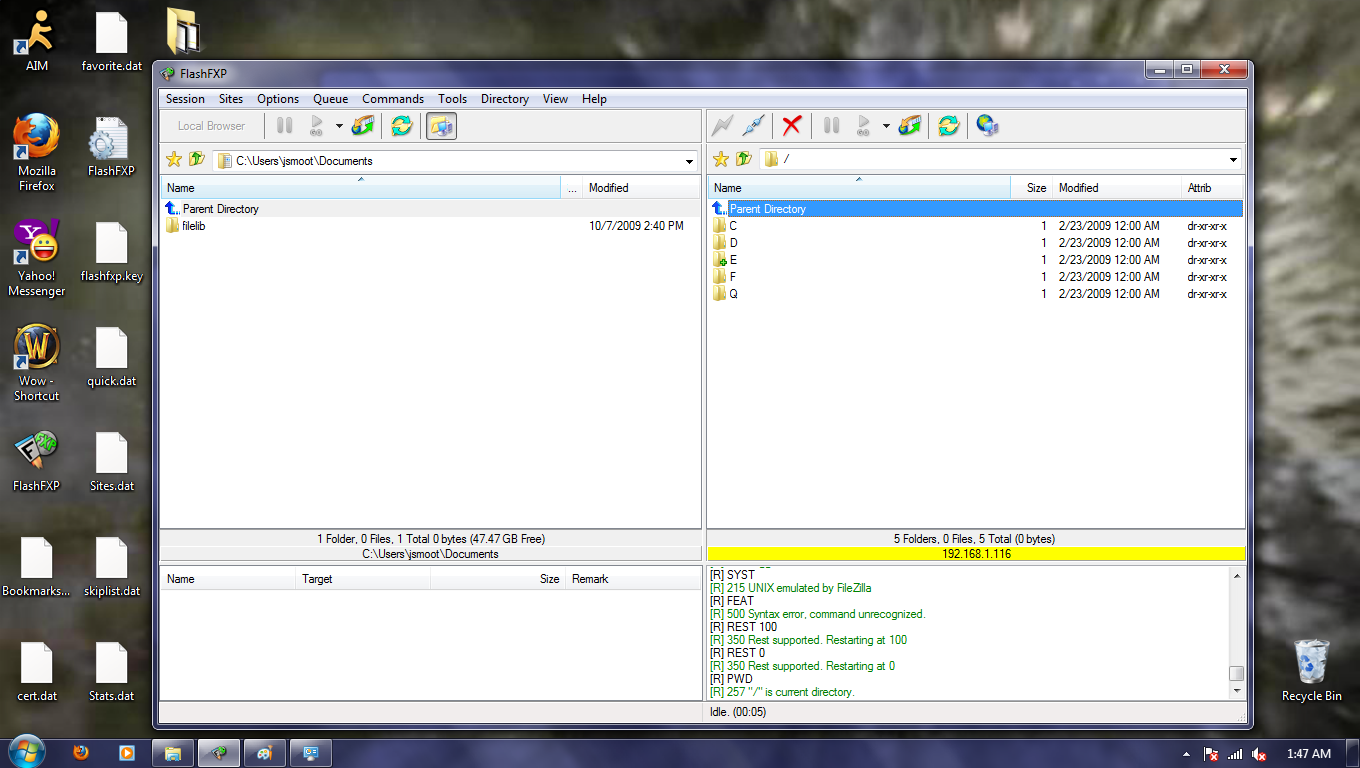The image size is (1360, 768).
Task: Sort remote pane by Attrib column
Action: coord(1211,188)
